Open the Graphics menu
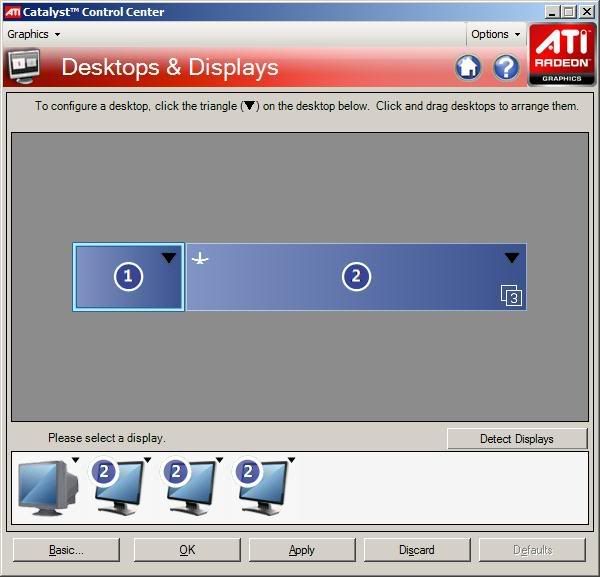This screenshot has height=577, width=600. pos(34,34)
